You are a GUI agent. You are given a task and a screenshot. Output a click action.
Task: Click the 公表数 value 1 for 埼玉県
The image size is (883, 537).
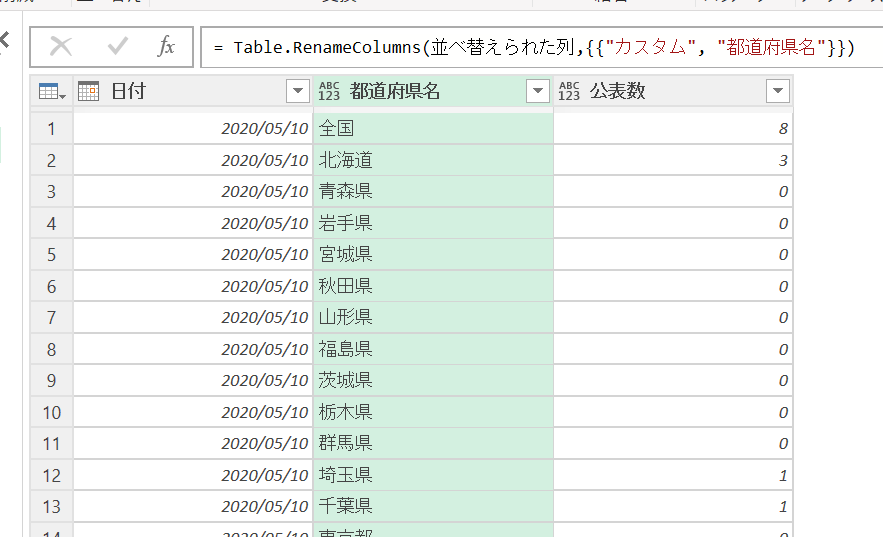click(x=673, y=476)
